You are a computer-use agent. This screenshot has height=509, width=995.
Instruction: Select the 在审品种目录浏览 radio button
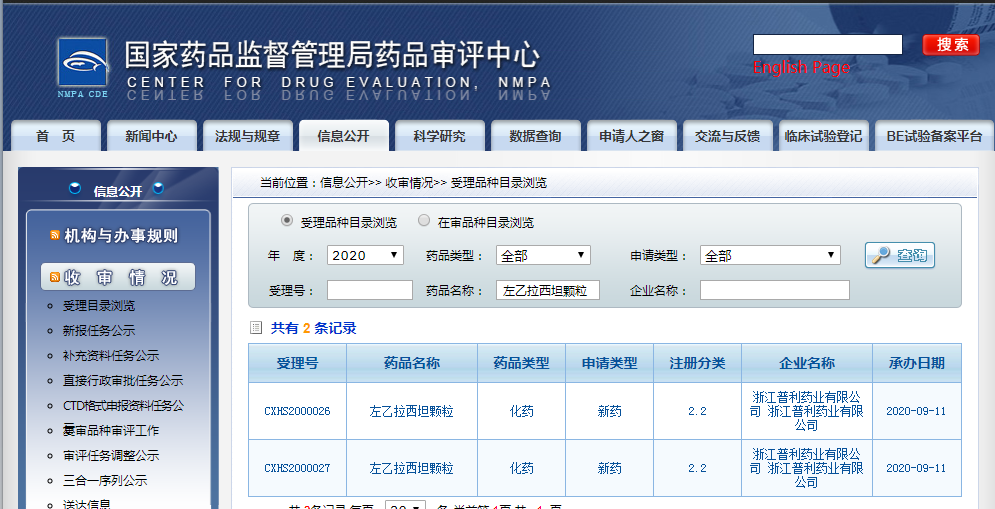click(424, 221)
